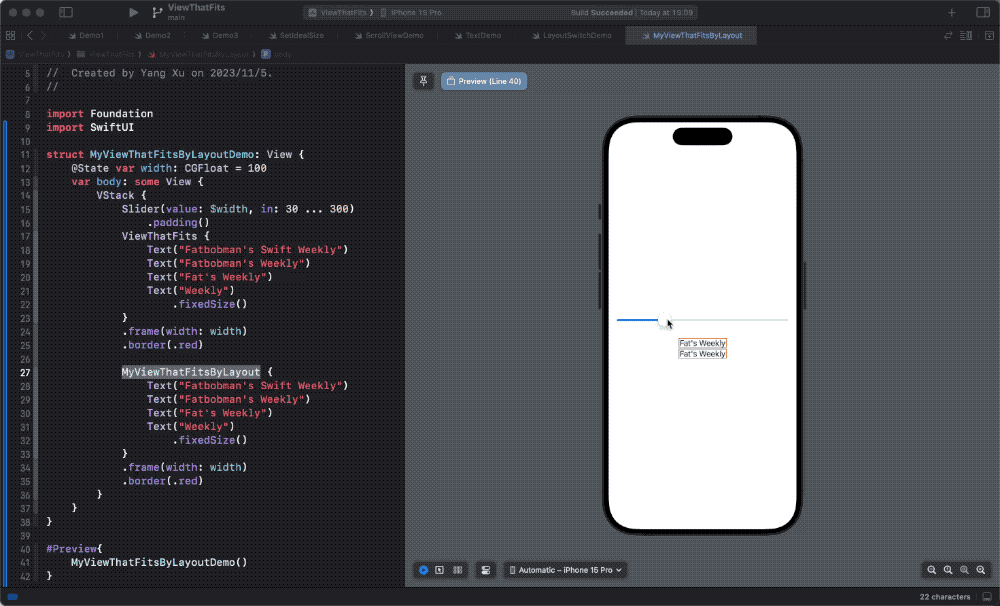The image size is (1000, 606).
Task: Click the ViewThatFits folder breadcrumb
Action: [x=106, y=54]
